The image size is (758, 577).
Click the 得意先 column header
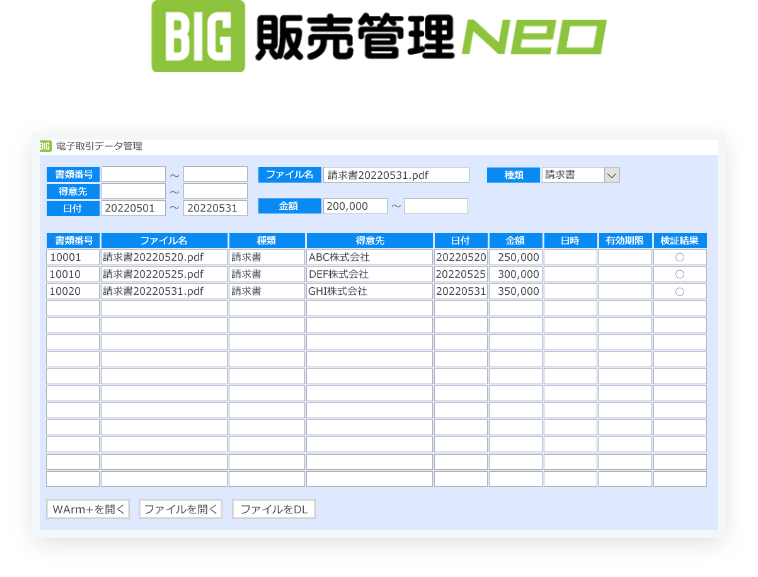click(370, 241)
